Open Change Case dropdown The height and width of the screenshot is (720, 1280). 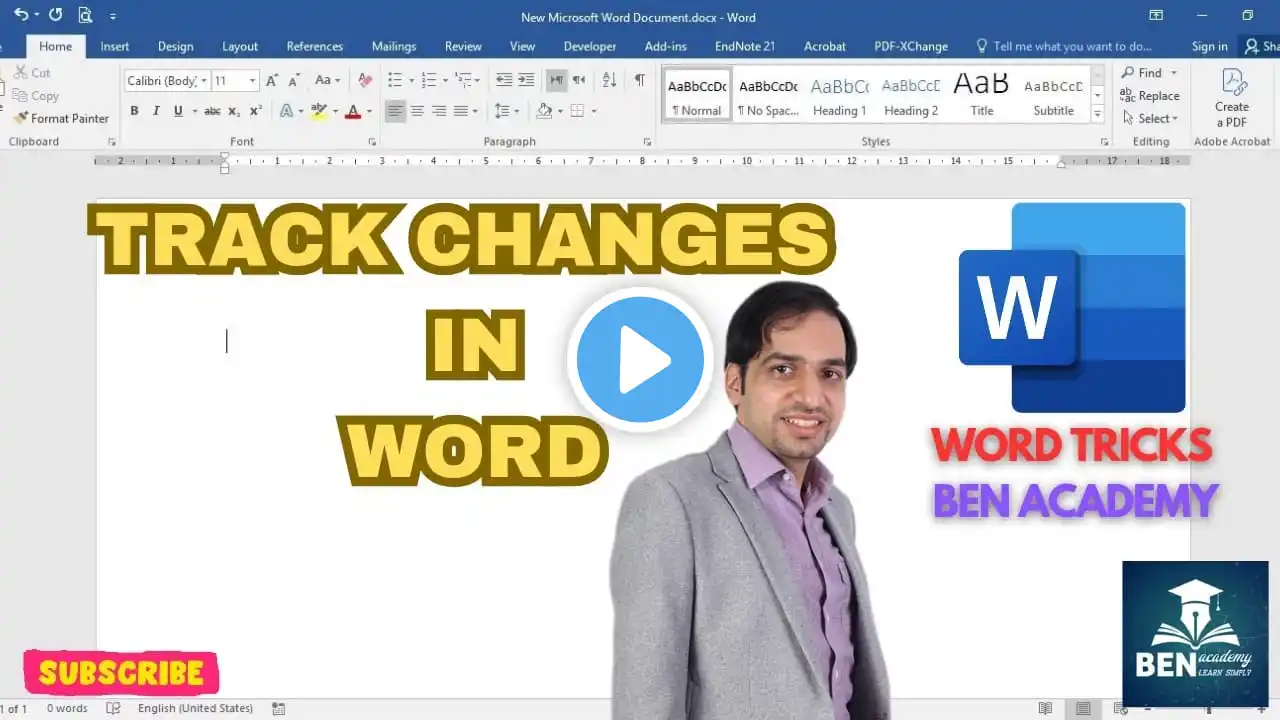click(327, 81)
